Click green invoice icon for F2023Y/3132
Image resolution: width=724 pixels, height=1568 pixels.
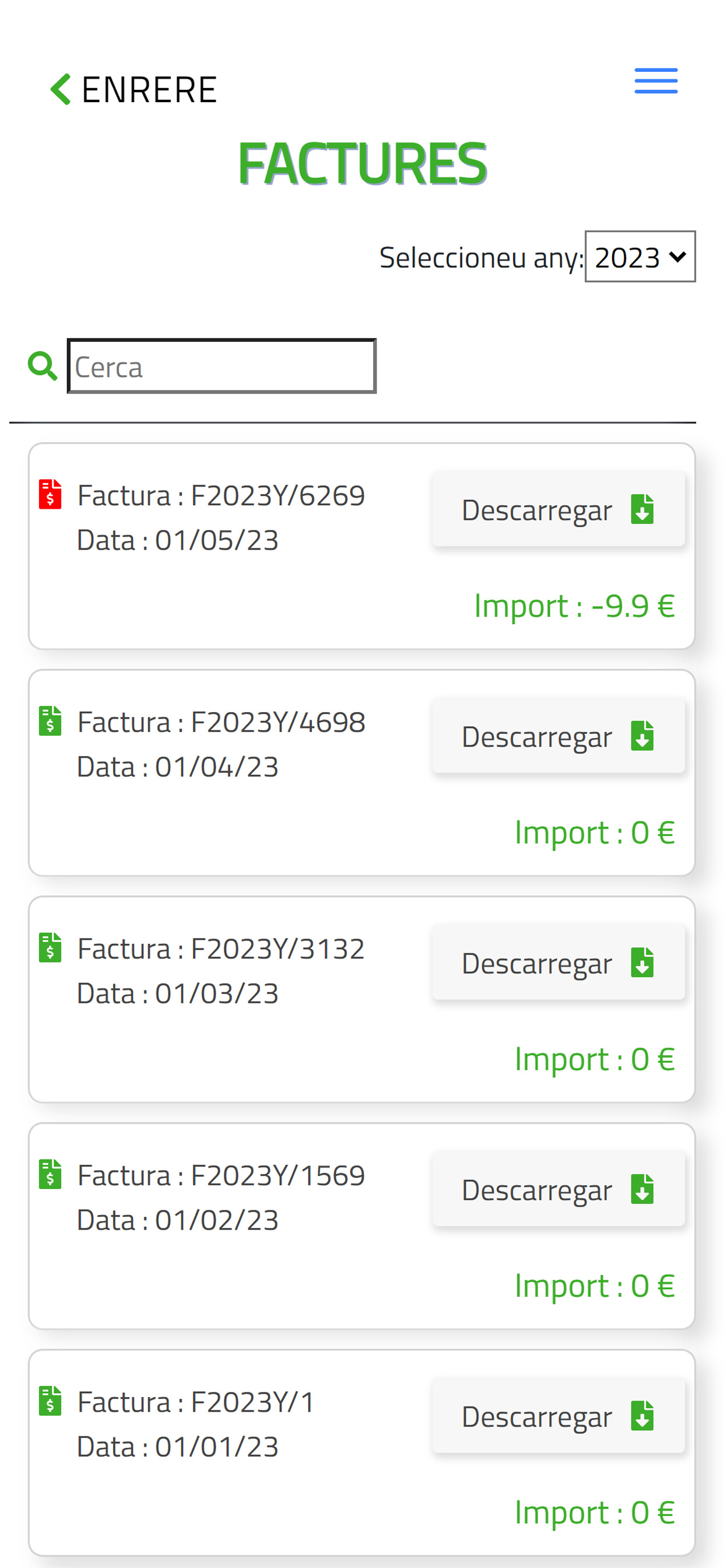tap(51, 947)
